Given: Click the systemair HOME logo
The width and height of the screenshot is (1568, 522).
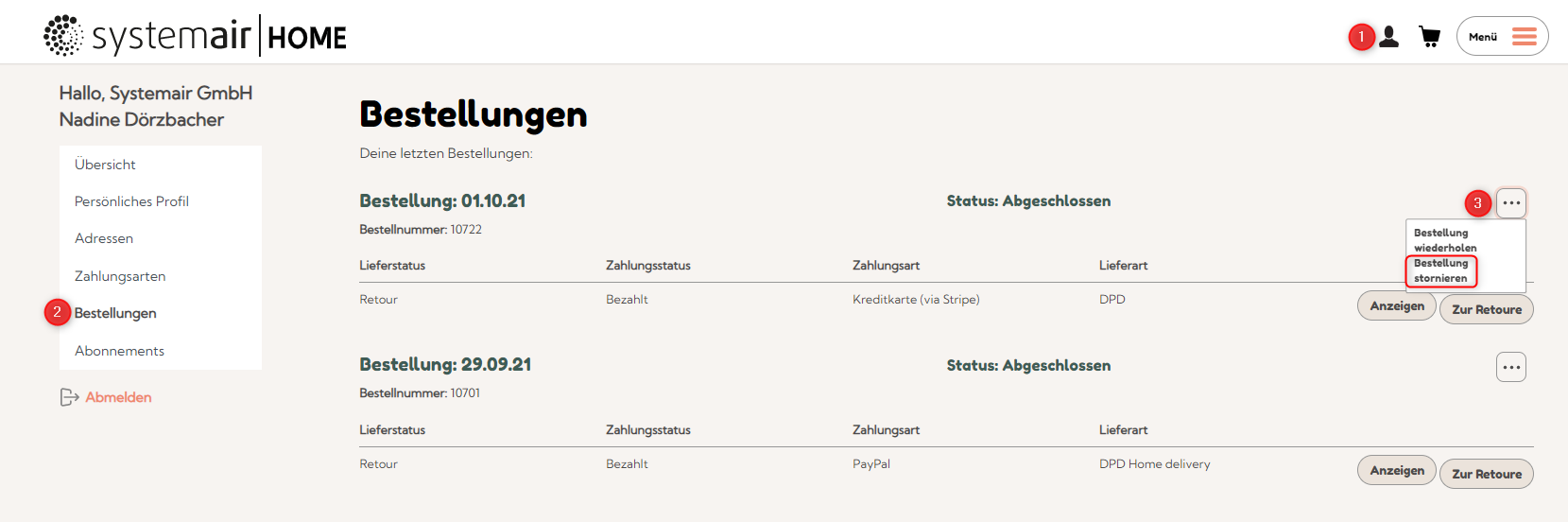Looking at the screenshot, I should [x=196, y=36].
